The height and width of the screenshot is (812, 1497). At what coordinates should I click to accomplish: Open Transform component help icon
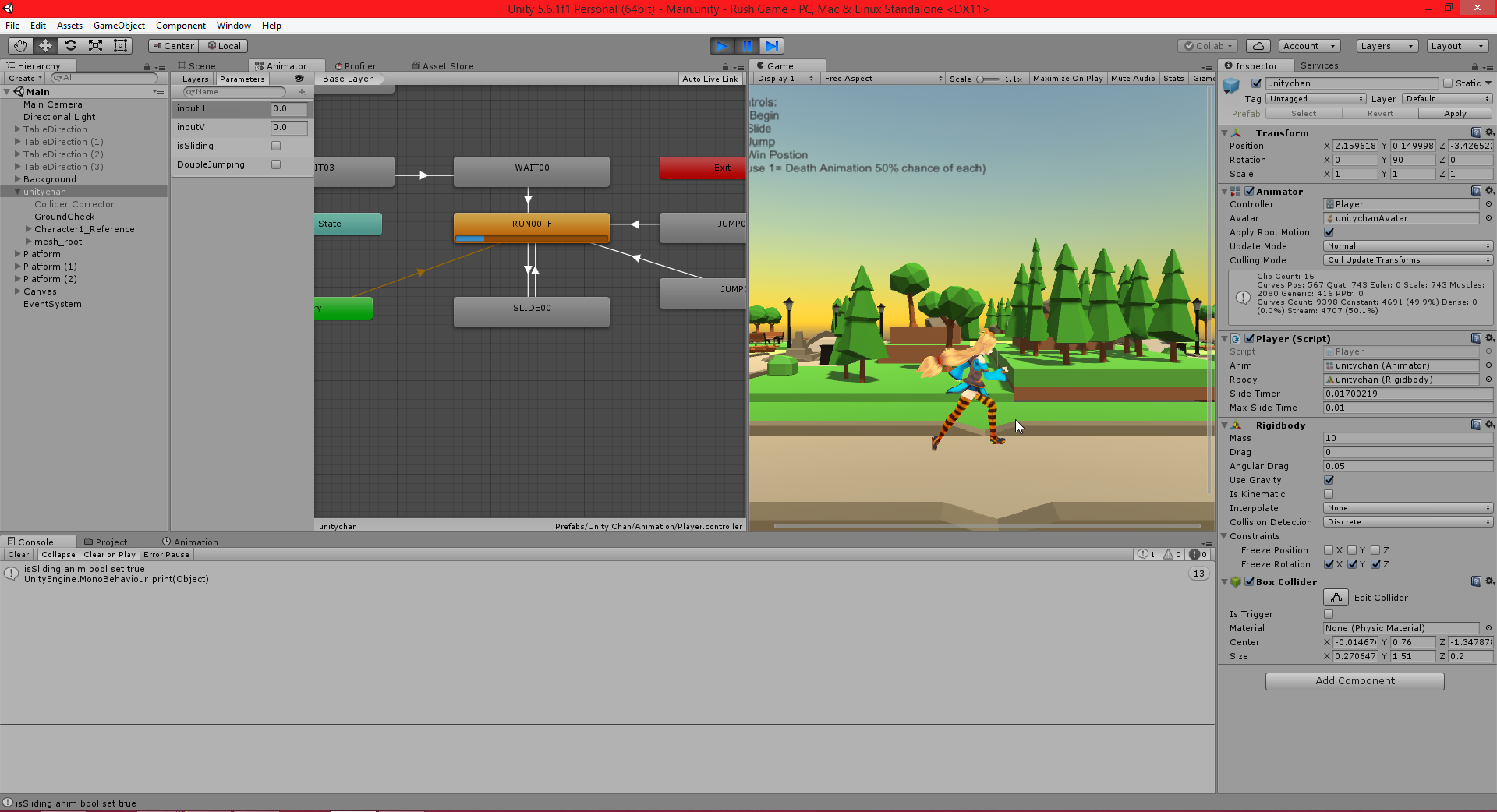(x=1476, y=132)
